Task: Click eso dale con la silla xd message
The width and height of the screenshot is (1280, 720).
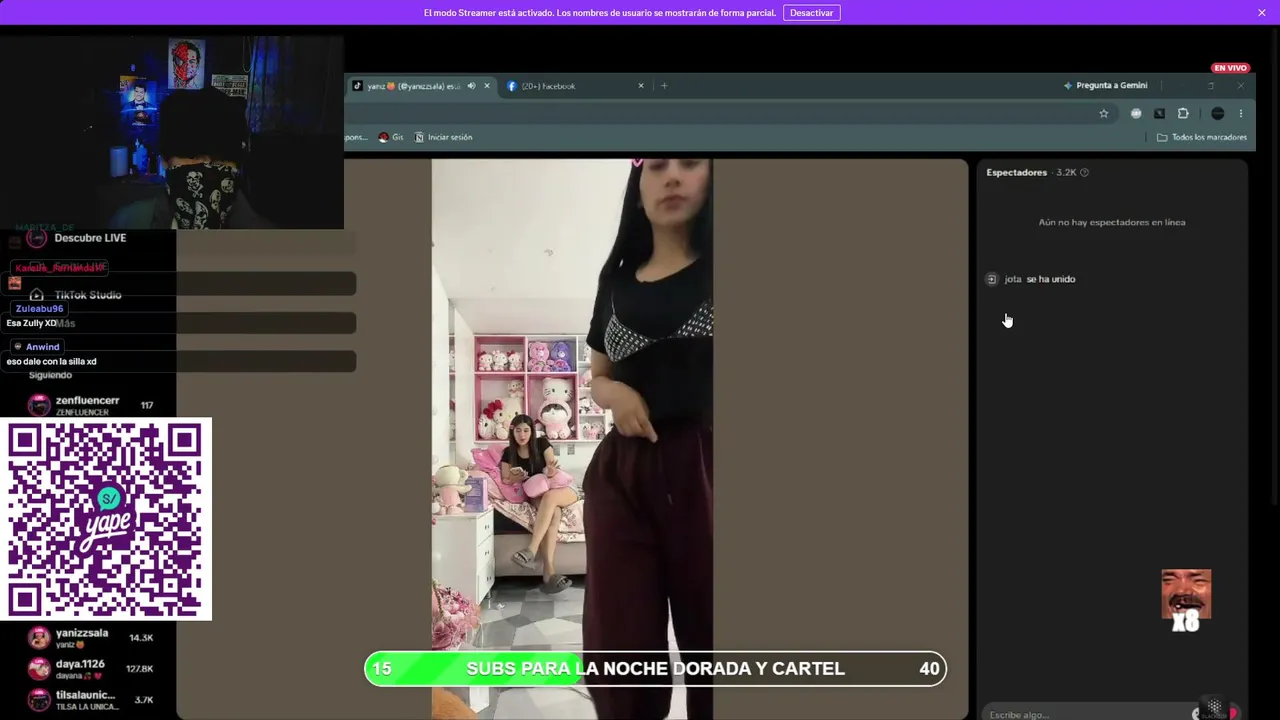Action: [x=52, y=362]
